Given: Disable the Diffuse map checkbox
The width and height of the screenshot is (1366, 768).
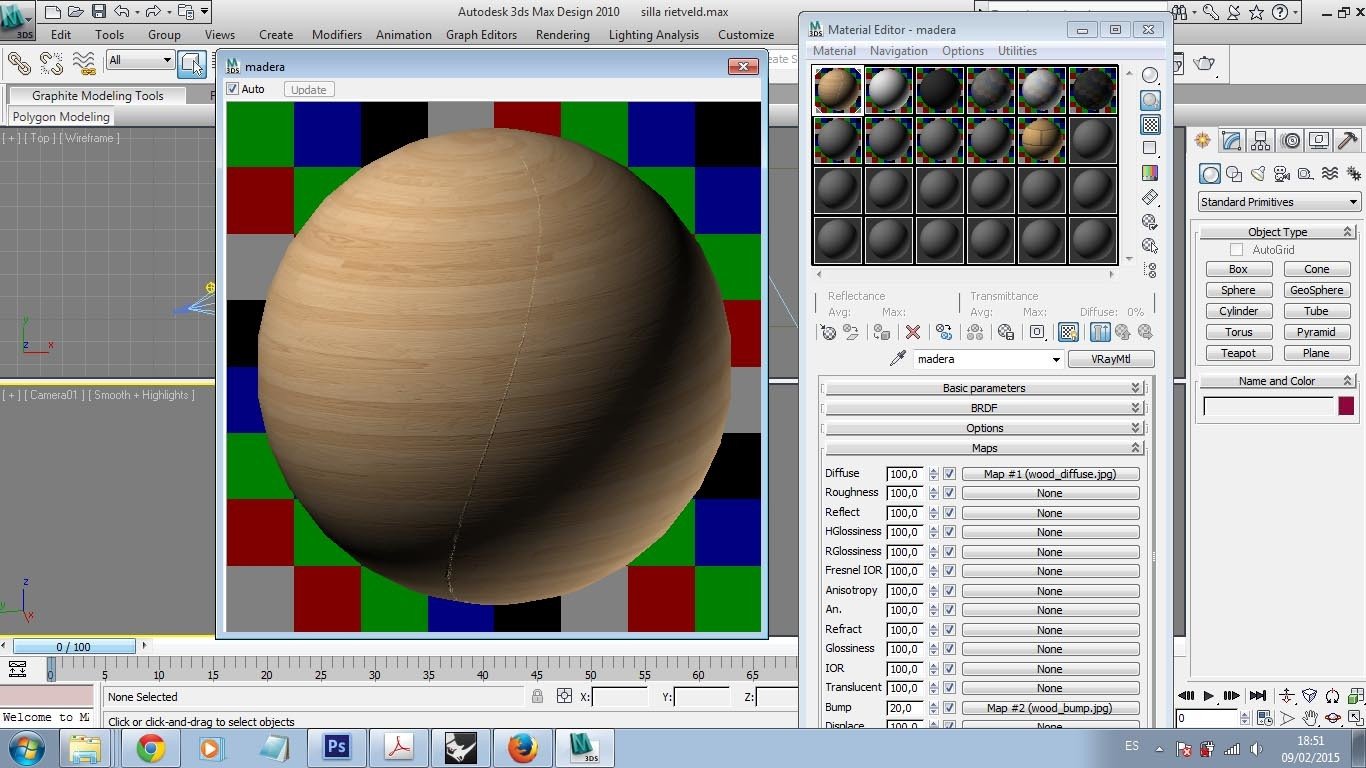Looking at the screenshot, I should 949,474.
